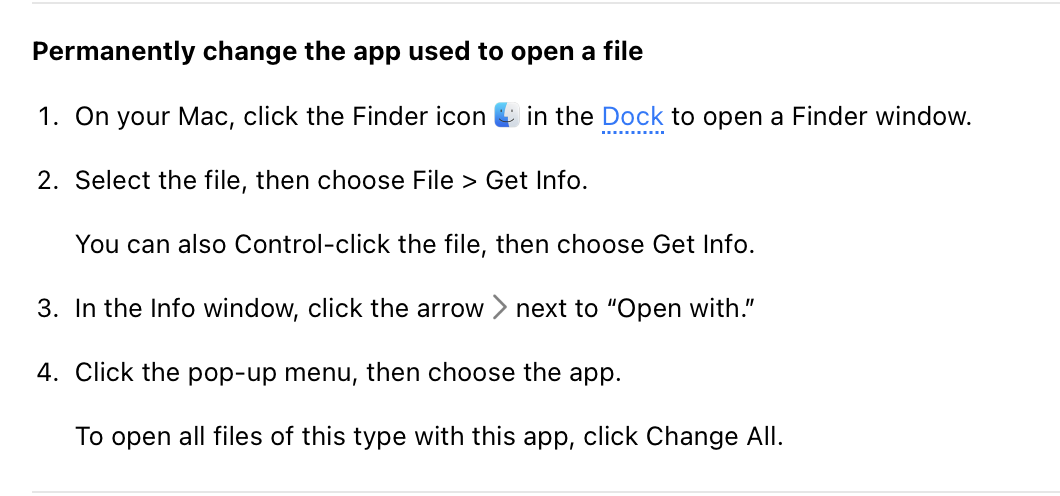Click the "In the Info window" text
Viewport: 1060px width, 496px height.
point(187,309)
